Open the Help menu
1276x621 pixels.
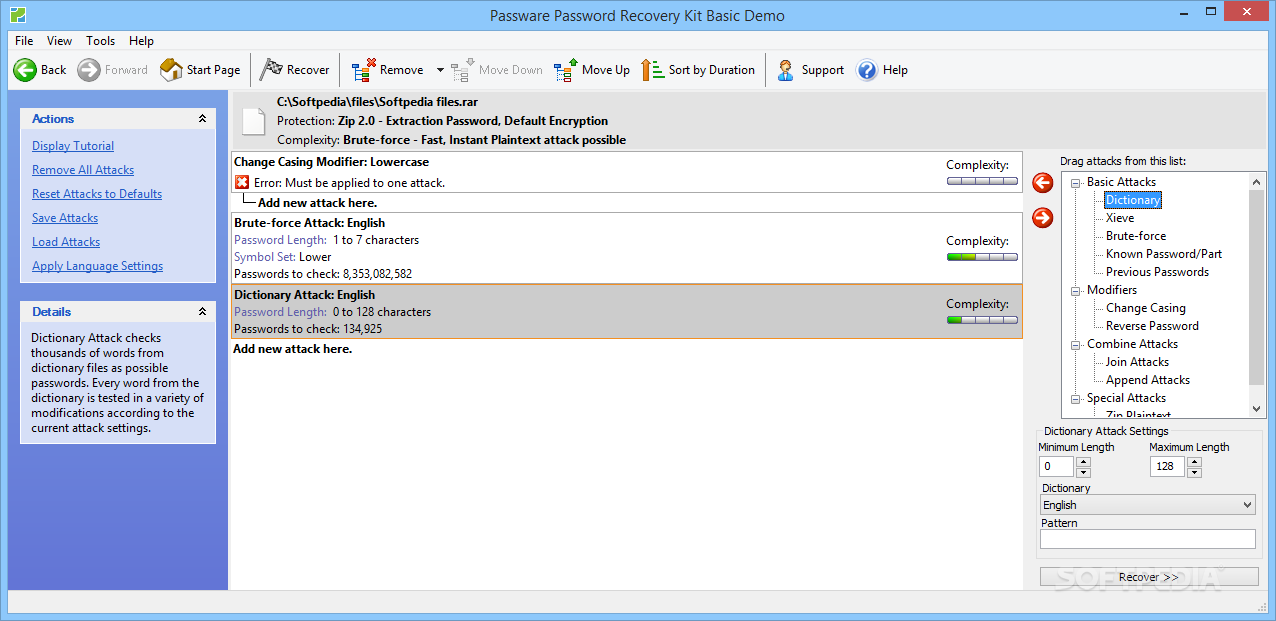141,41
